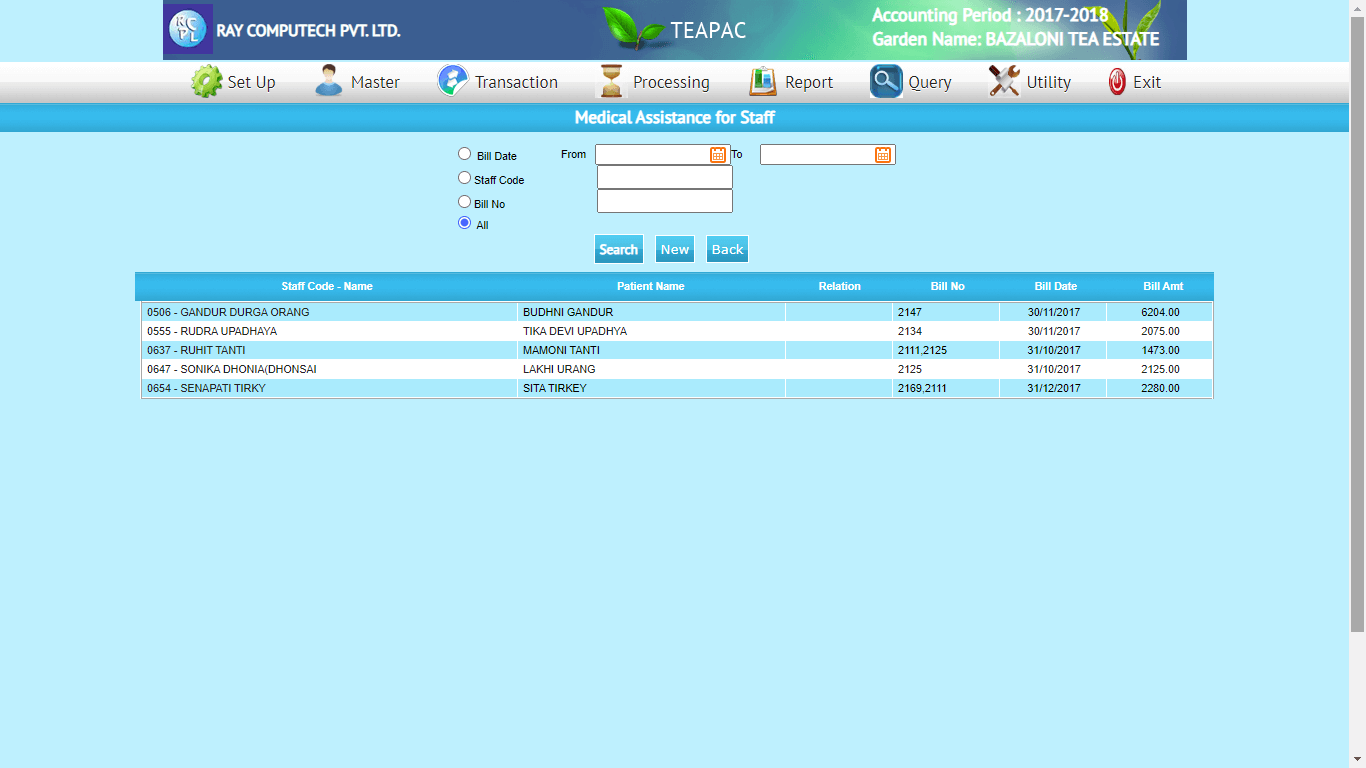1366x768 pixels.
Task: Open the Utility menu
Action: coord(1049,82)
